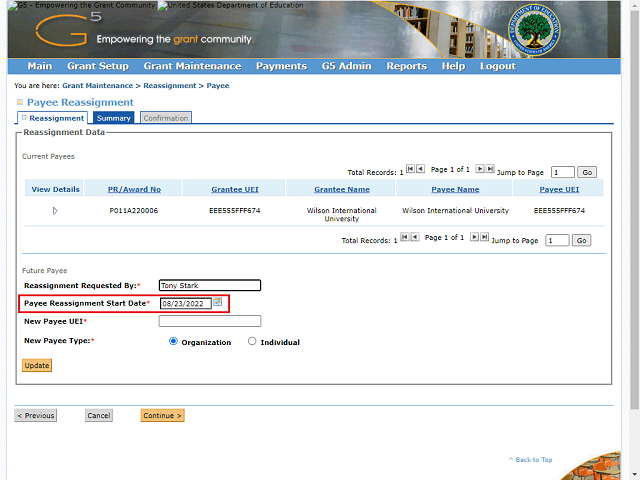Open the Main menu
This screenshot has height=480, width=640.
point(40,66)
